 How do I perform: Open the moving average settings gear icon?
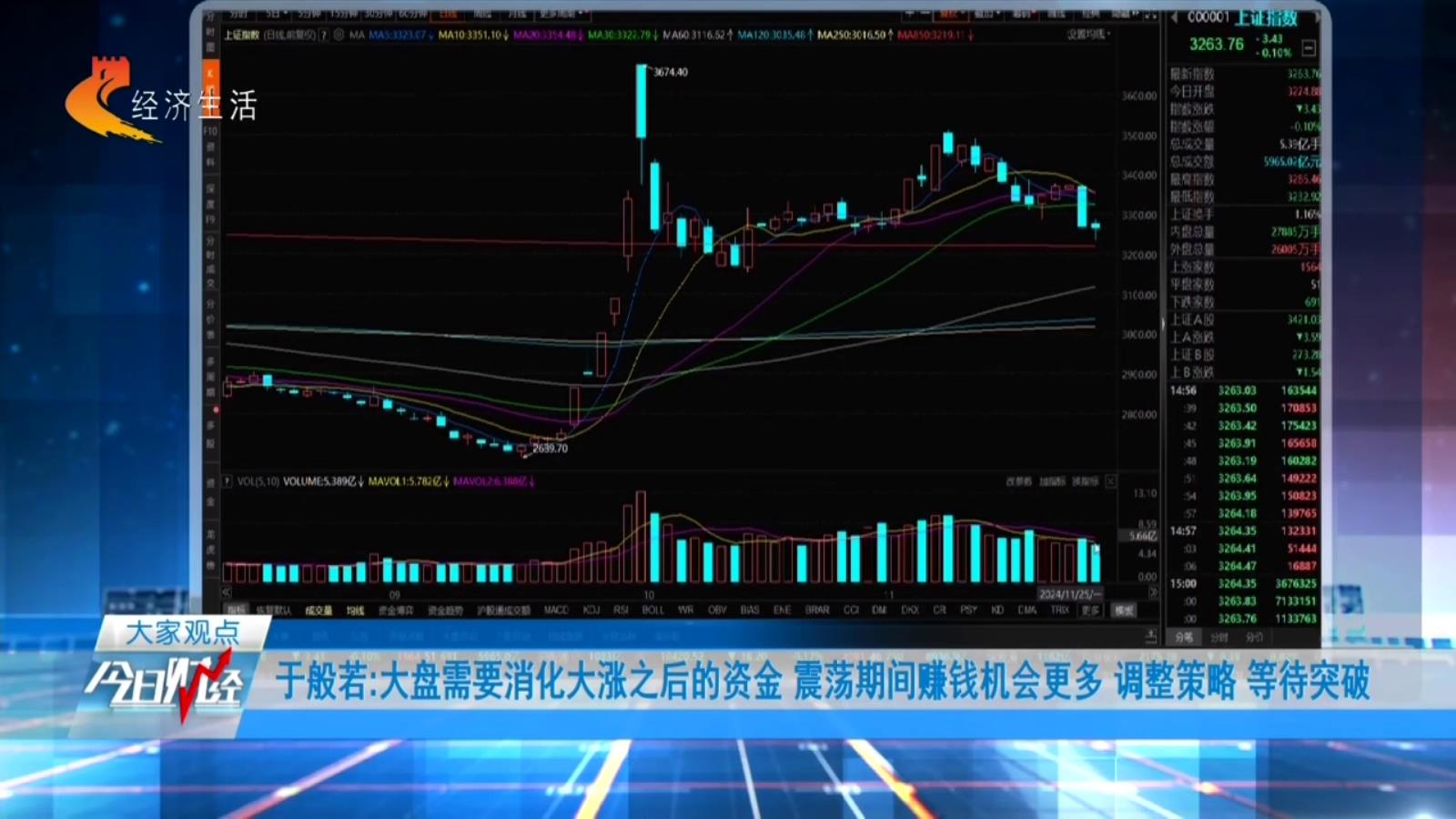click(339, 35)
